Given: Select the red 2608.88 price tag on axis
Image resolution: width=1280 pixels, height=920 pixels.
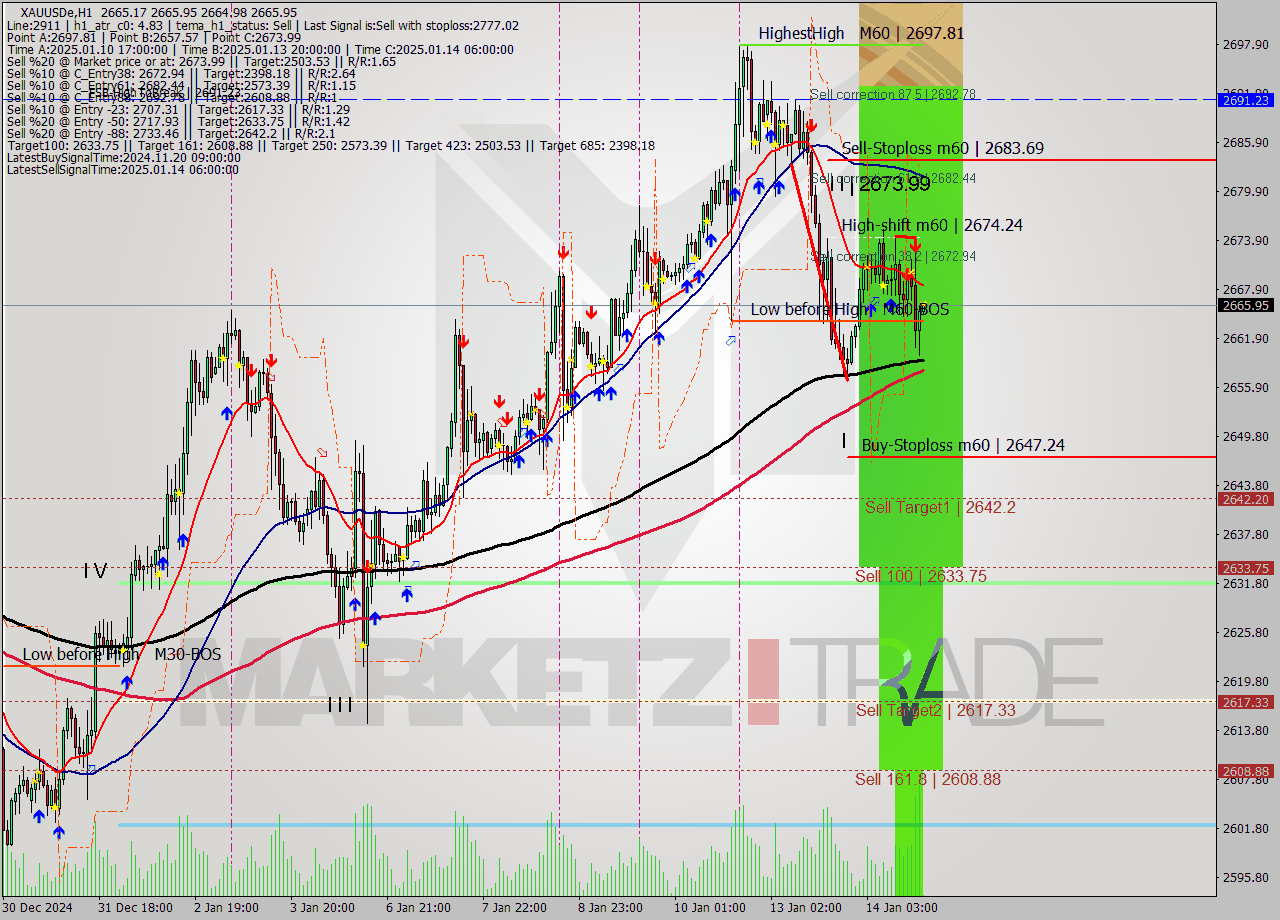Looking at the screenshot, I should point(1246,771).
